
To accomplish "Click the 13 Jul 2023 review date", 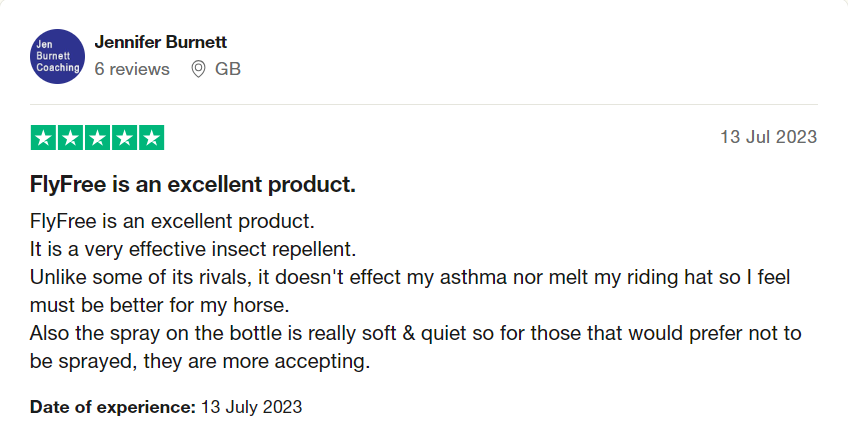I will (768, 137).
